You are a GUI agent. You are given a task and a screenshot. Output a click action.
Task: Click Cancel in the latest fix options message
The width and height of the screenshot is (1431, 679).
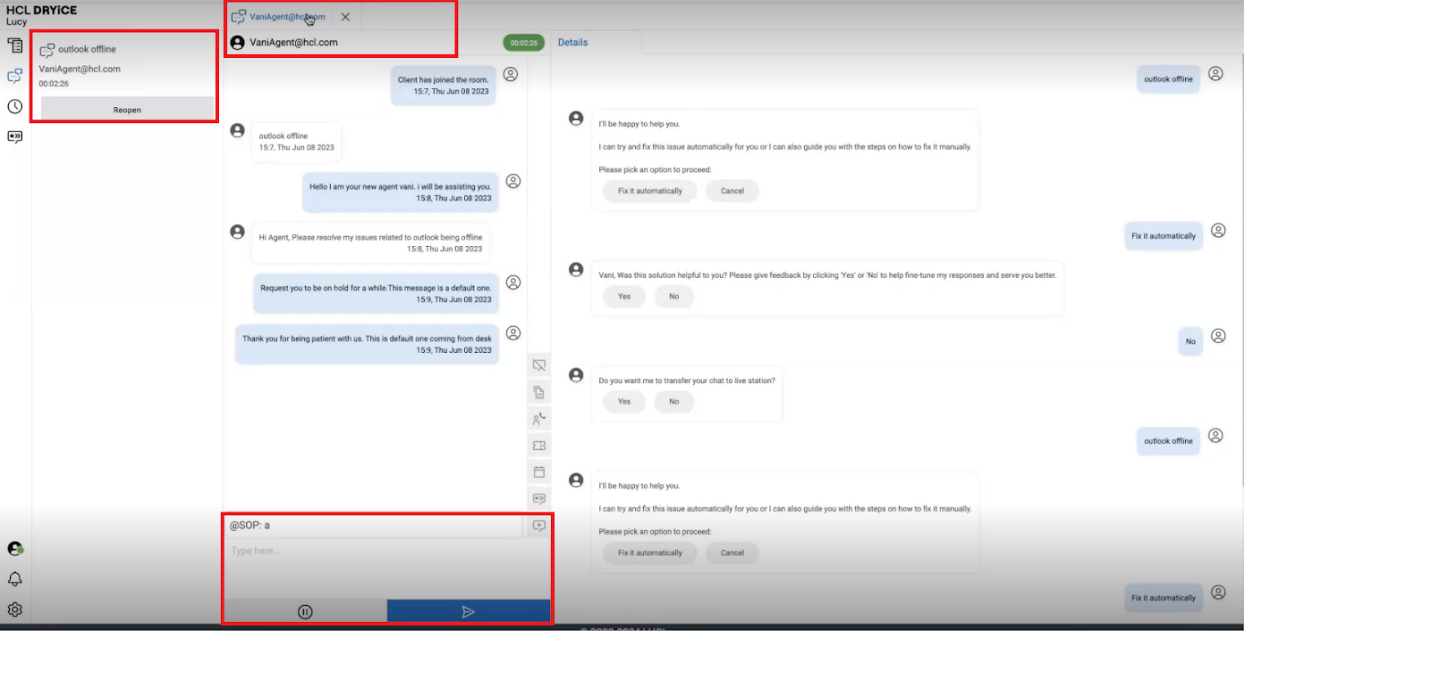731,552
